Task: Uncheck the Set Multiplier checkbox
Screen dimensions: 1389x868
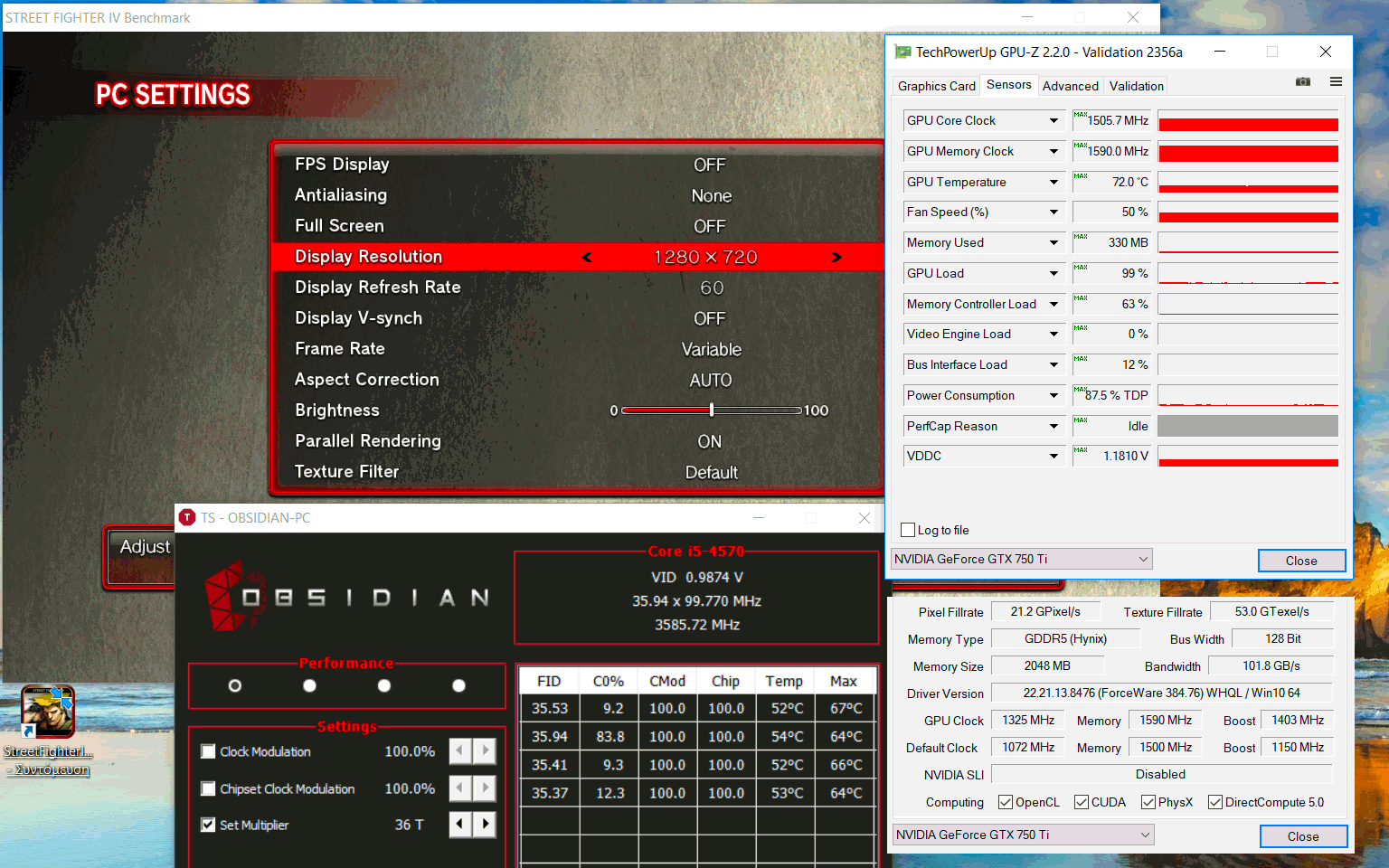Action: pyautogui.click(x=208, y=825)
